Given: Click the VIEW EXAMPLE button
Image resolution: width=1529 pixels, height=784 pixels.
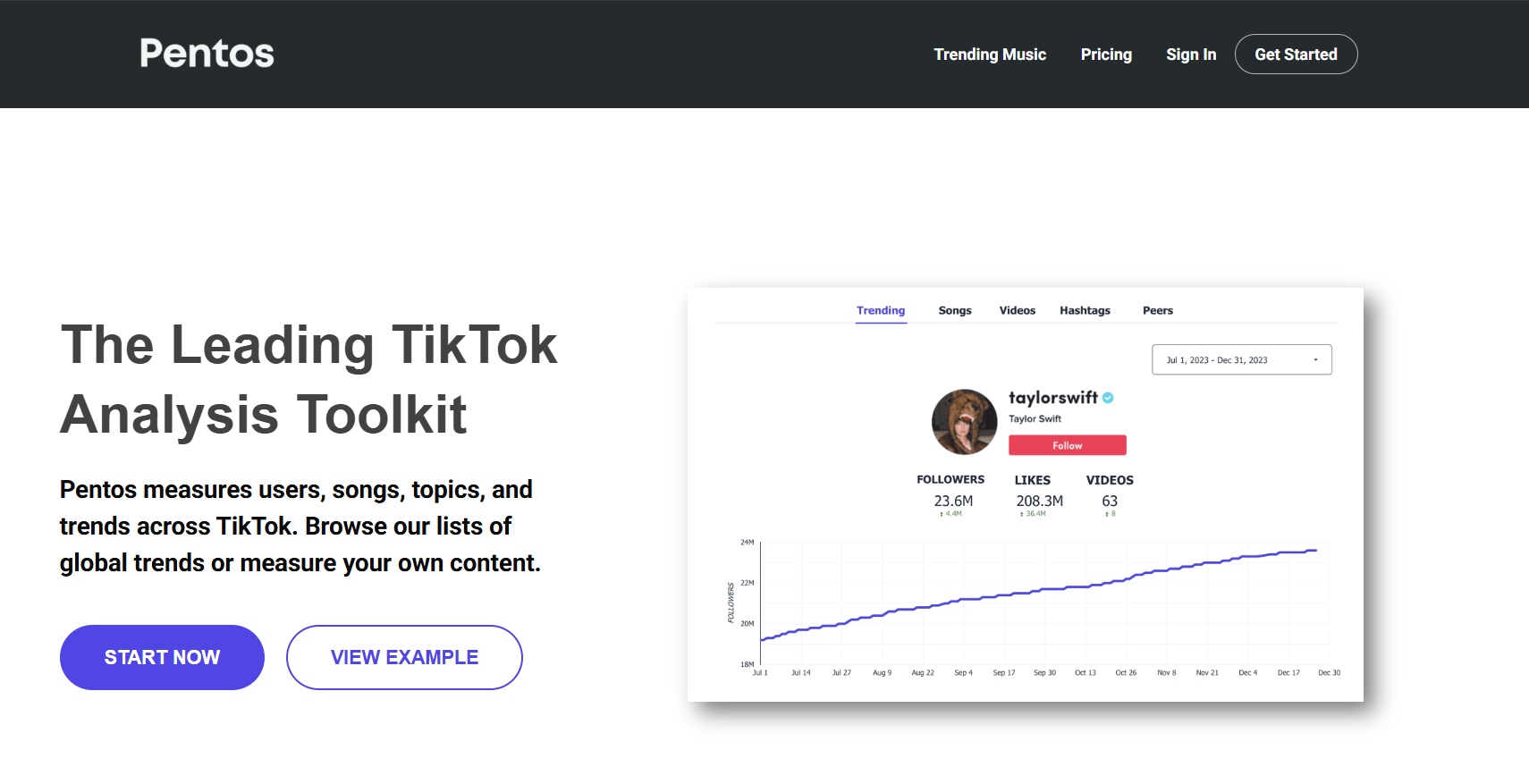Looking at the screenshot, I should coord(404,657).
